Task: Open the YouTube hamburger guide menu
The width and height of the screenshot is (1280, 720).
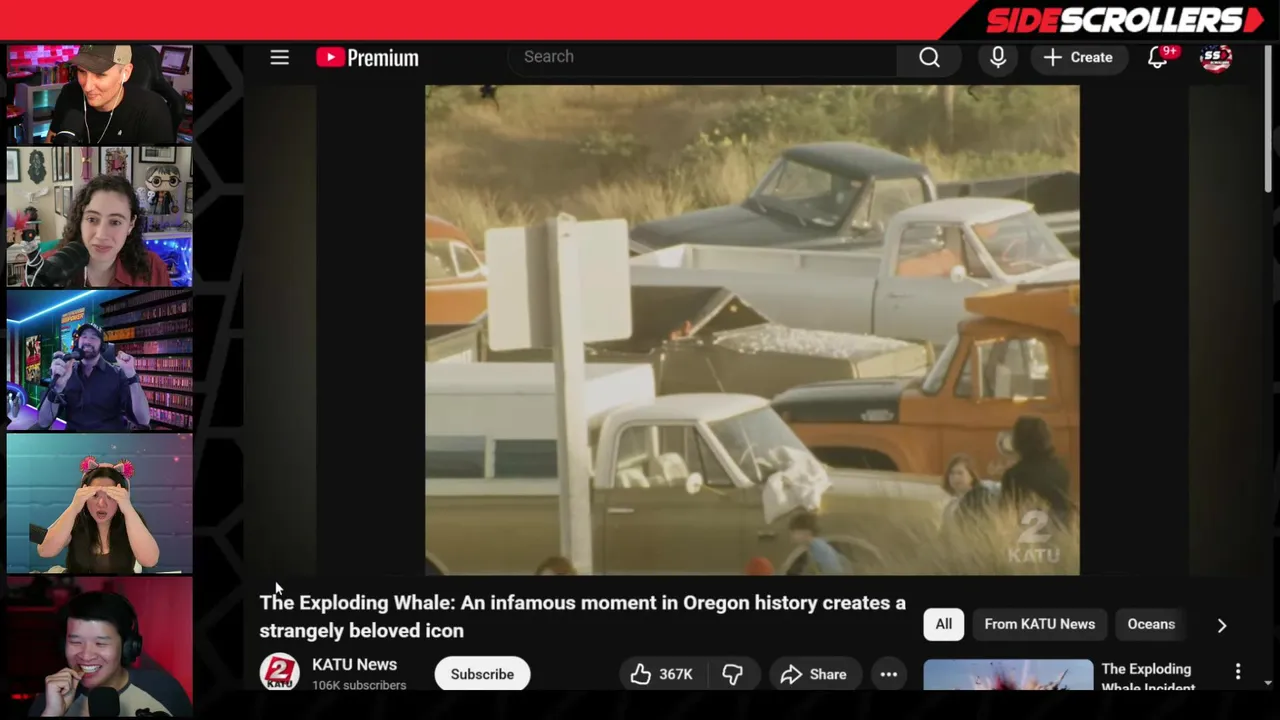Action: 279,58
